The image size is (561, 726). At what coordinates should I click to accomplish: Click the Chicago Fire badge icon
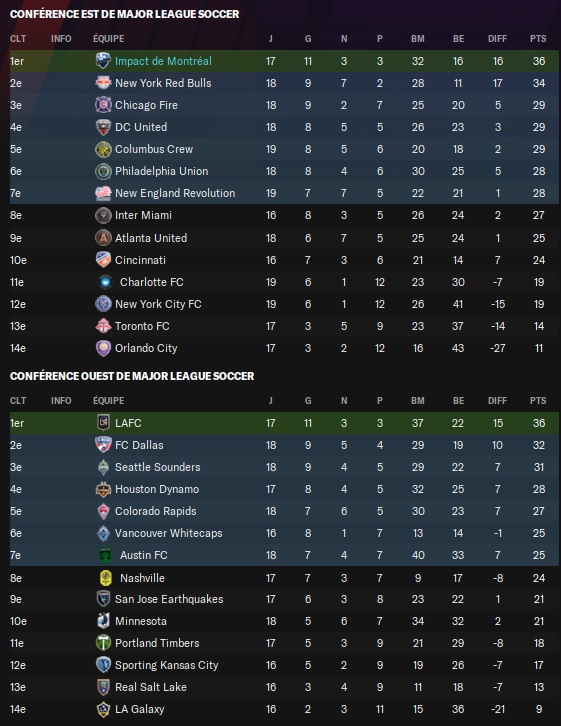tap(103, 105)
